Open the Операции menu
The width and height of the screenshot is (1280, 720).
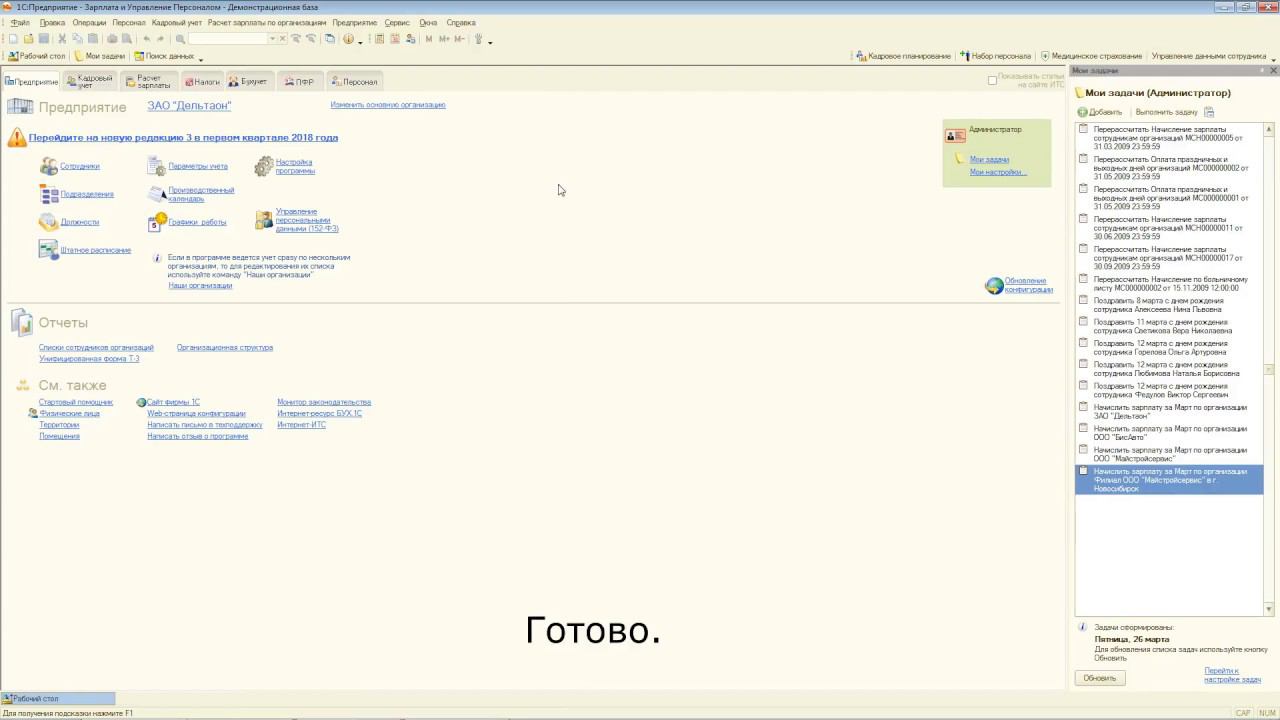pyautogui.click(x=89, y=22)
